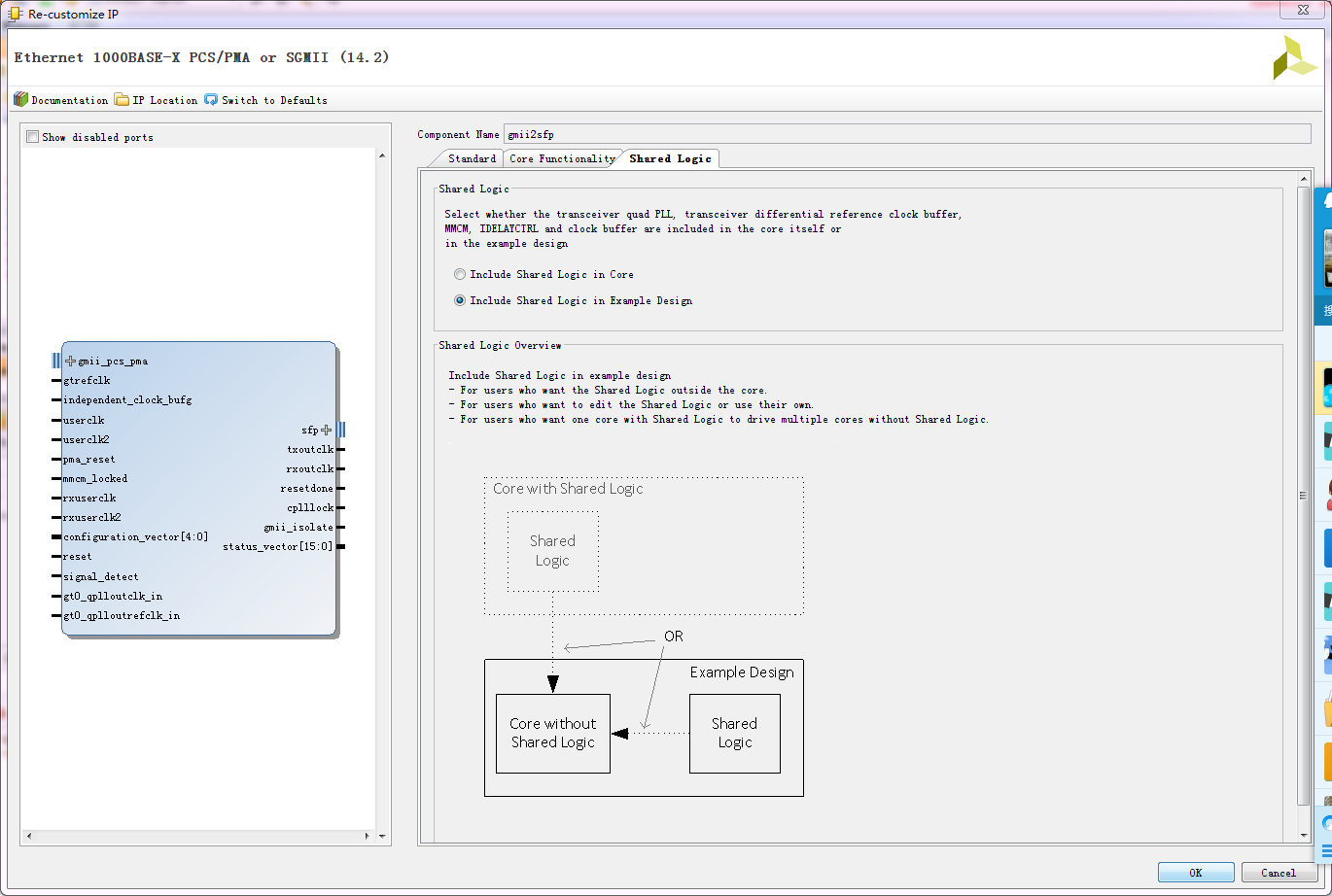Select Include Shared Logic in Example Design
Image resolution: width=1332 pixels, height=896 pixels.
click(x=460, y=301)
